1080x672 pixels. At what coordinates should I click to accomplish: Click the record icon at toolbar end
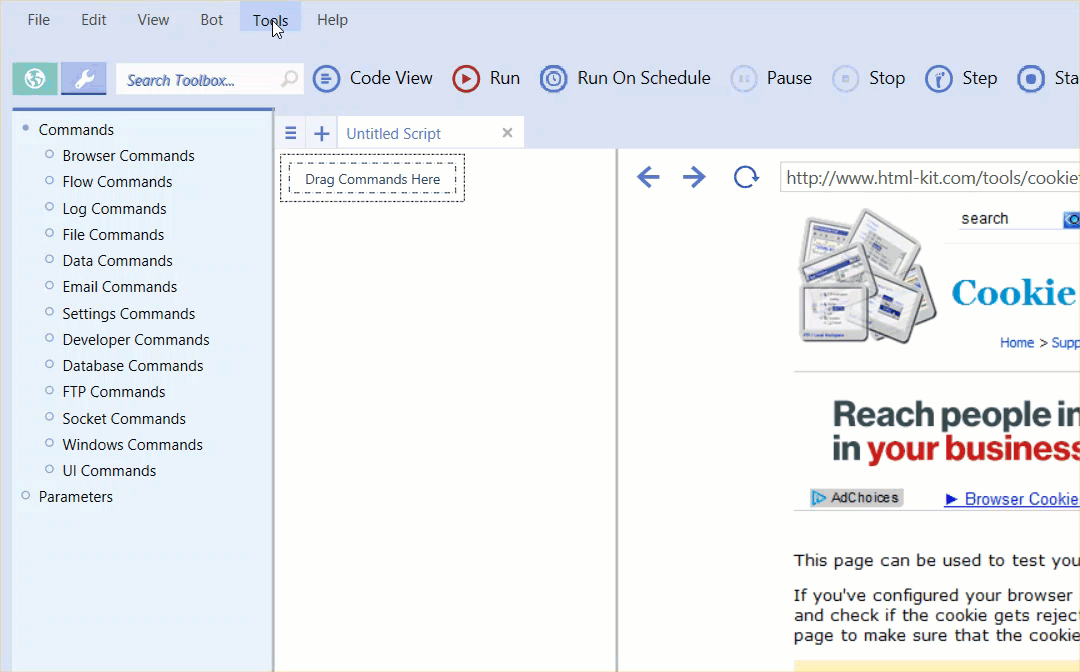1031,78
